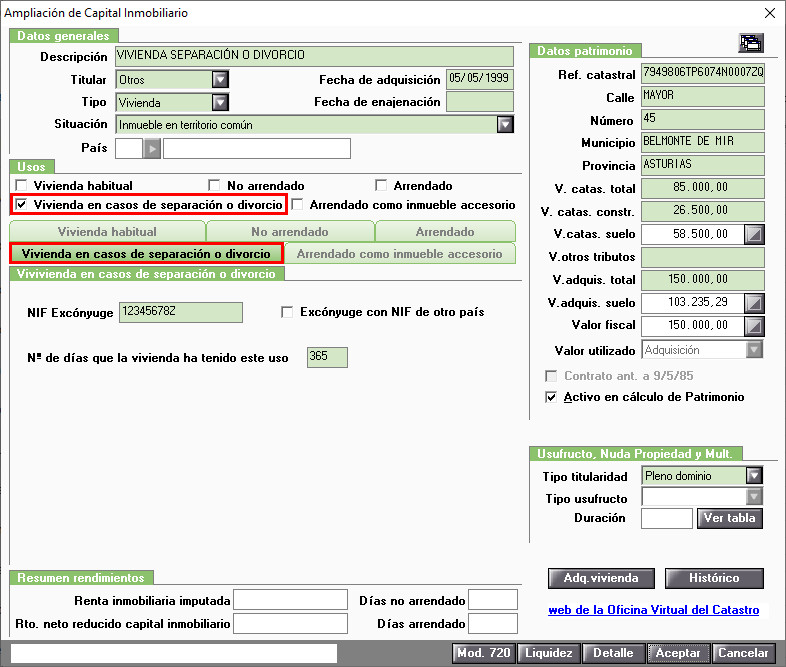Click the Ver tabla button
The image size is (786, 667).
pos(730,518)
